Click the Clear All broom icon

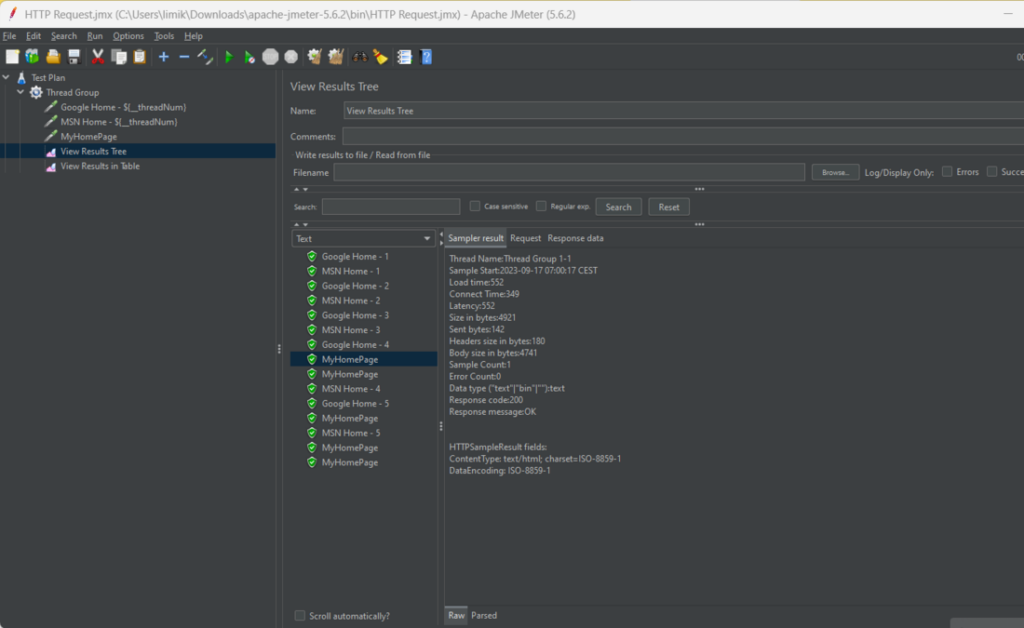336,57
